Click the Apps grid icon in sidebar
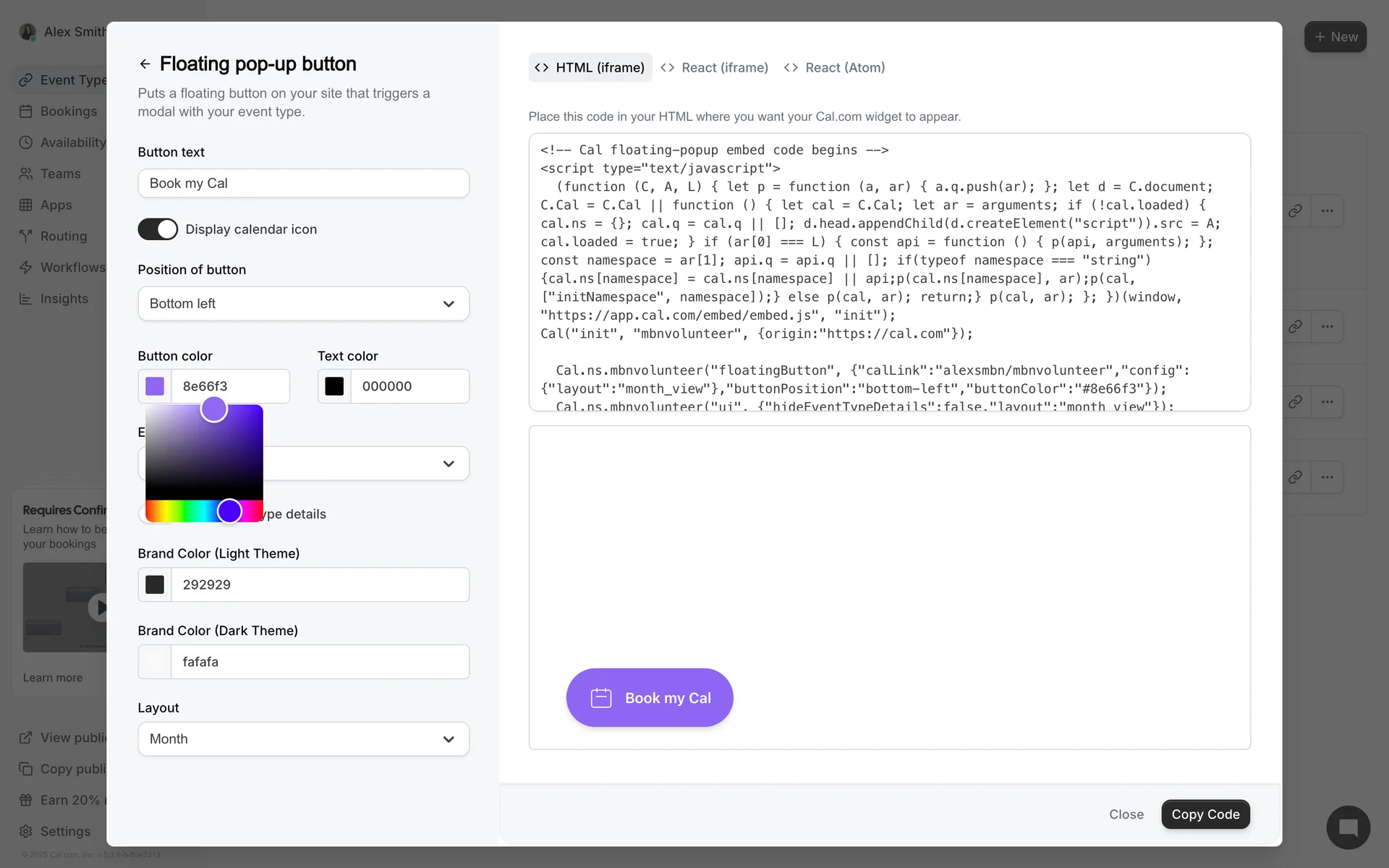 pyautogui.click(x=26, y=205)
